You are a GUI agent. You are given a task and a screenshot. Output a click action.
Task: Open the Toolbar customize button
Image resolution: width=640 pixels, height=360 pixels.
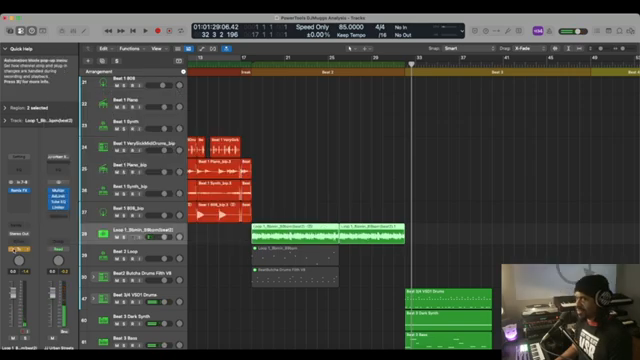[x=43, y=31]
